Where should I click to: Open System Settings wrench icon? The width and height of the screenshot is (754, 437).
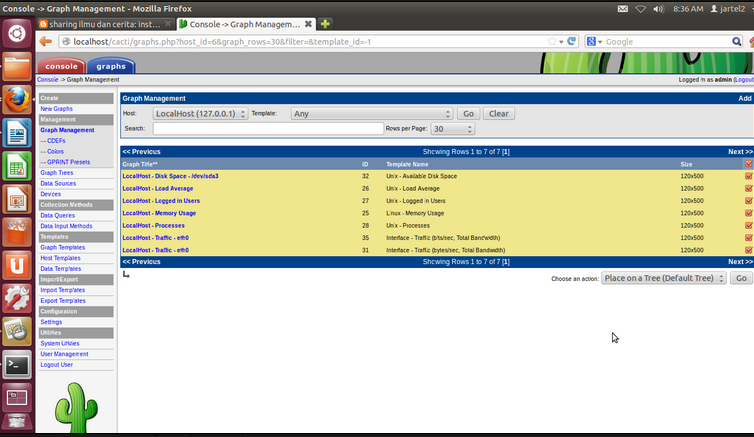click(17, 299)
